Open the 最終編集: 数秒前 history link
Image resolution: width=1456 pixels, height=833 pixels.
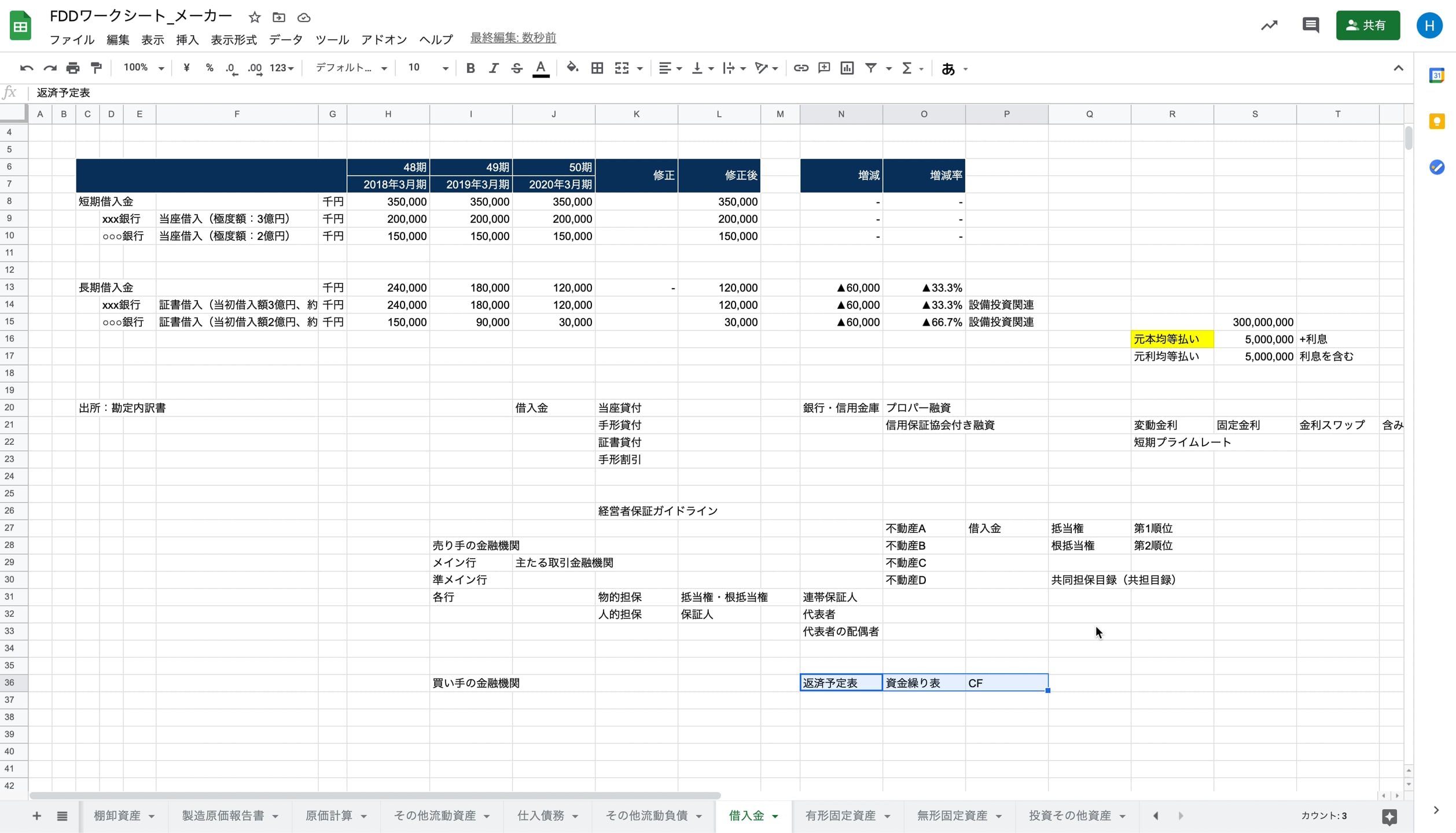pyautogui.click(x=513, y=38)
